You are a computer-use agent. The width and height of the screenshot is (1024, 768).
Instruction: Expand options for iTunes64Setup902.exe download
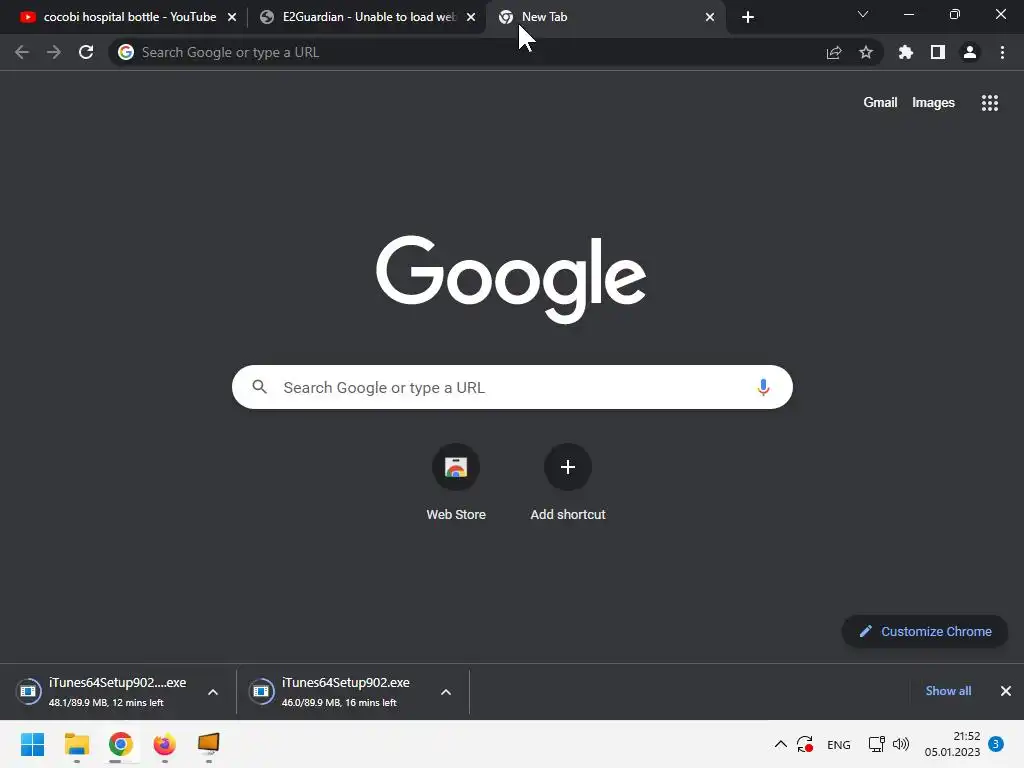(x=446, y=692)
